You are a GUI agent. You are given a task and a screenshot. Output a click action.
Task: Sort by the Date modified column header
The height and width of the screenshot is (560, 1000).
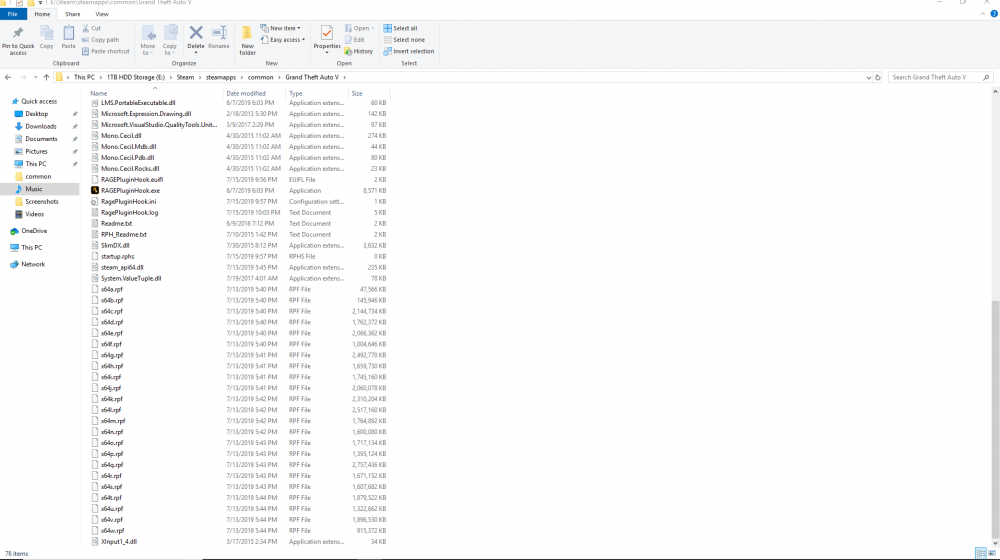click(246, 93)
